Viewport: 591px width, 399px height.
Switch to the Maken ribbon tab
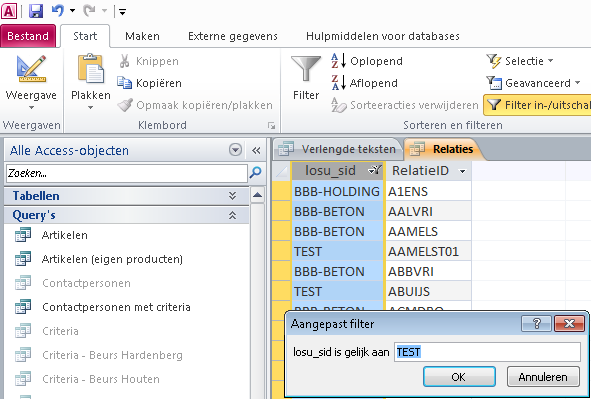pyautogui.click(x=142, y=36)
